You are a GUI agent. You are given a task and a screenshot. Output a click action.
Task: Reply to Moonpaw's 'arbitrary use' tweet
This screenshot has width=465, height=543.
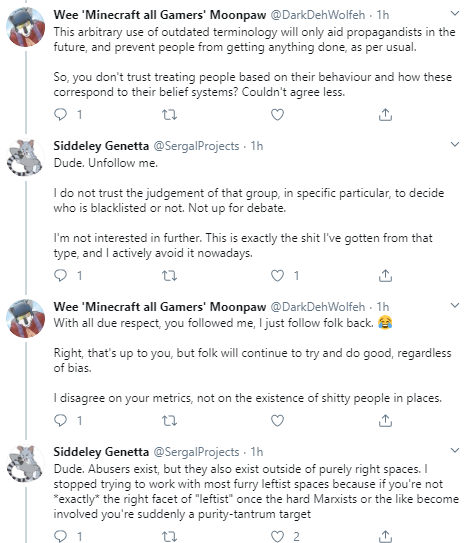point(61,114)
